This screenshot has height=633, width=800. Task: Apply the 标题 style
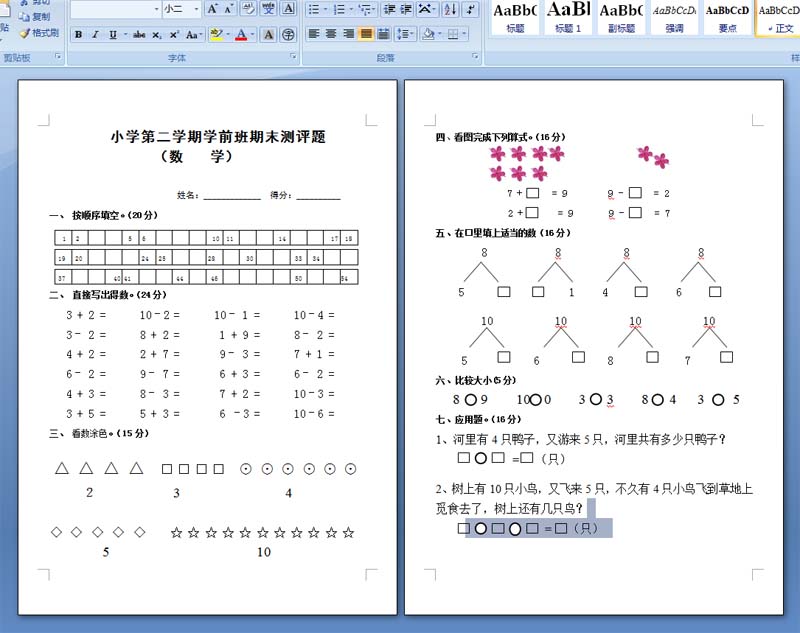point(515,18)
